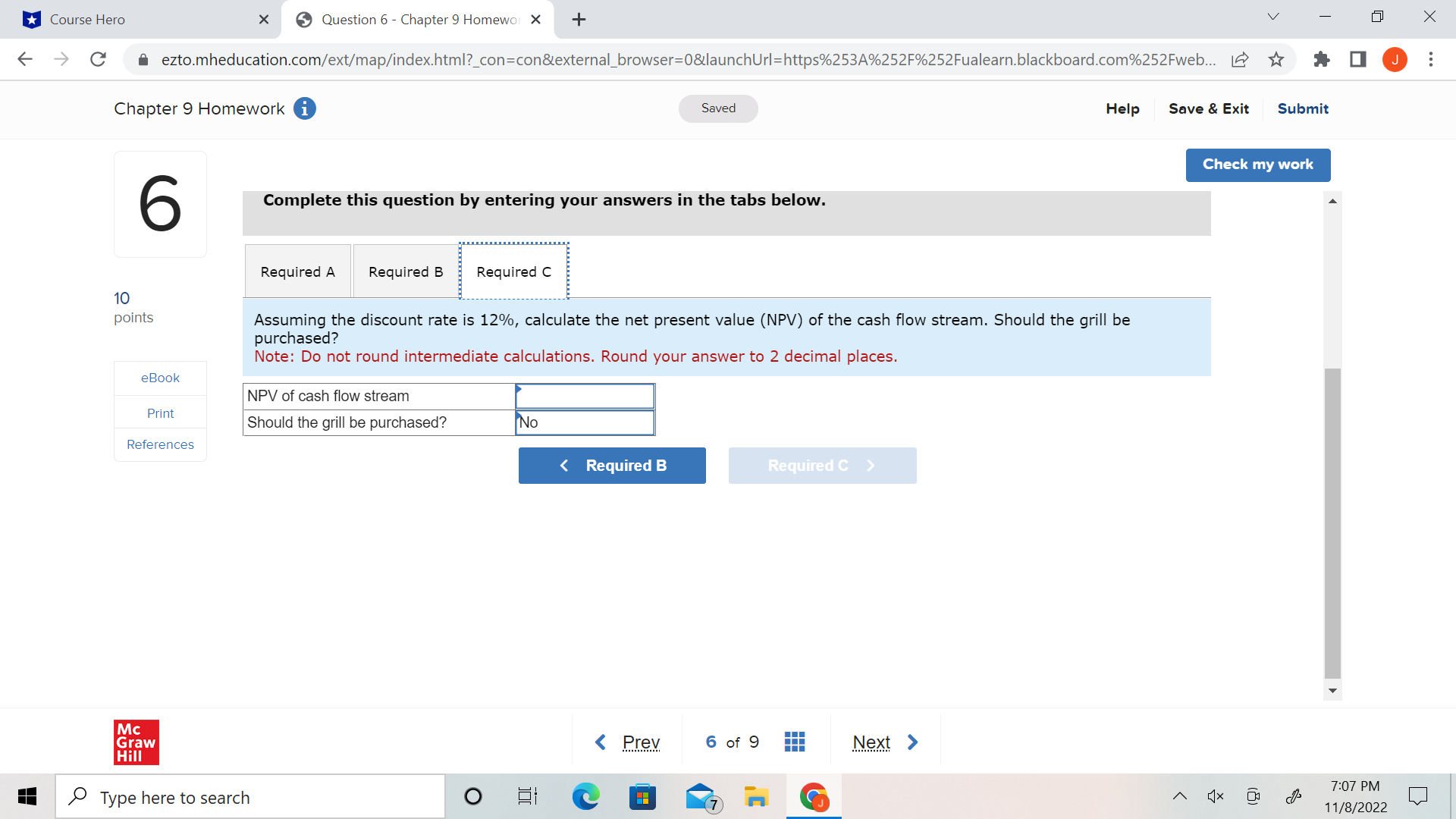Bookmark this page with the star icon
Screen dimensions: 1456x819
tap(1276, 59)
